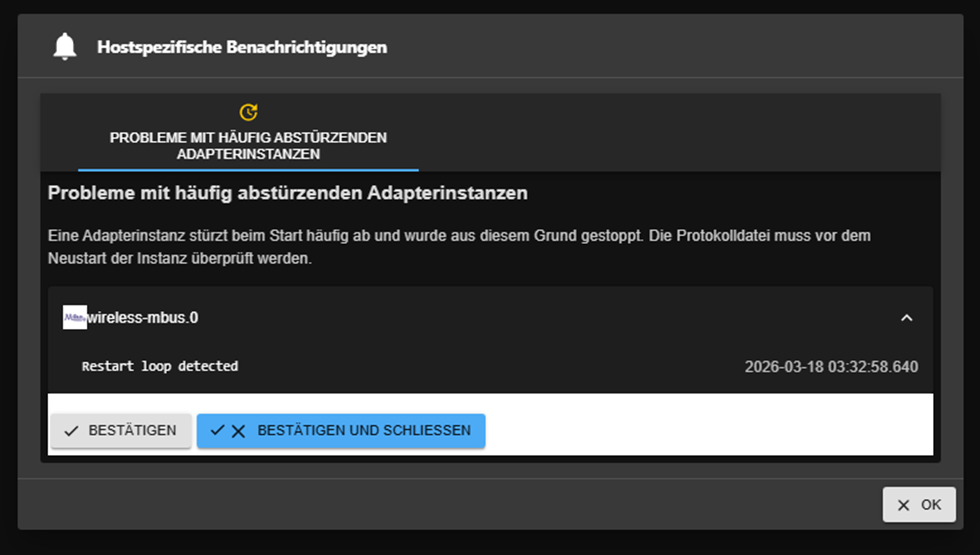Image resolution: width=980 pixels, height=555 pixels.
Task: Click the blue underline beneath the active tab
Action: [248, 170]
